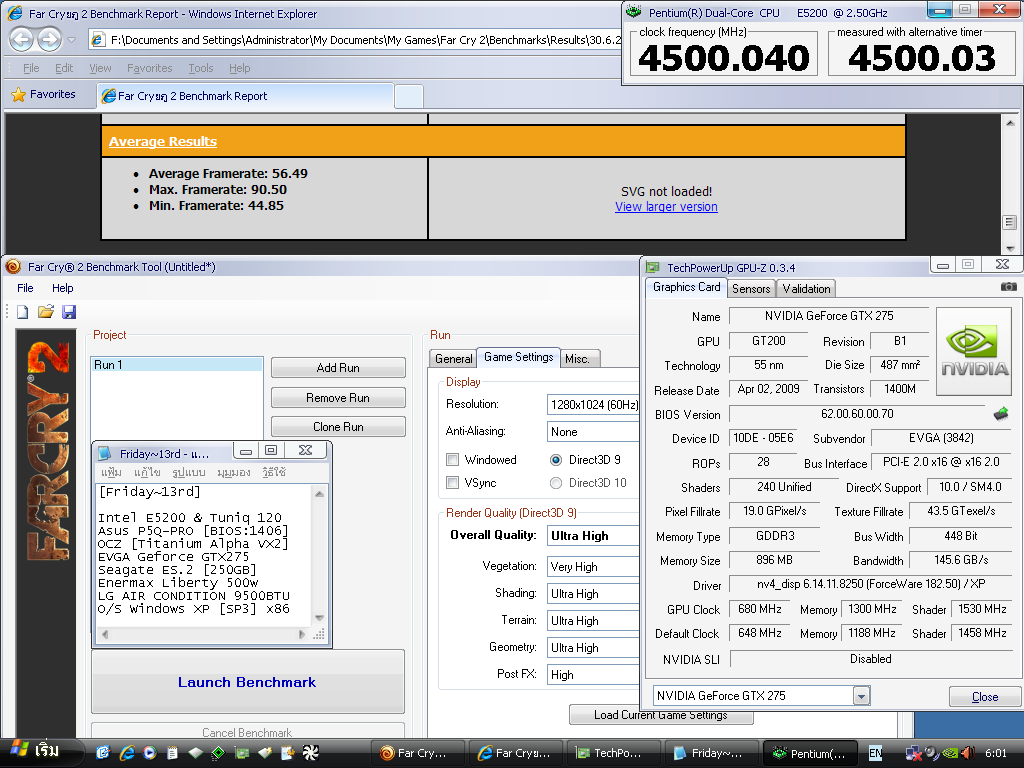The width and height of the screenshot is (1024, 768).
Task: Click the Favorites star icon
Action: coord(18,95)
